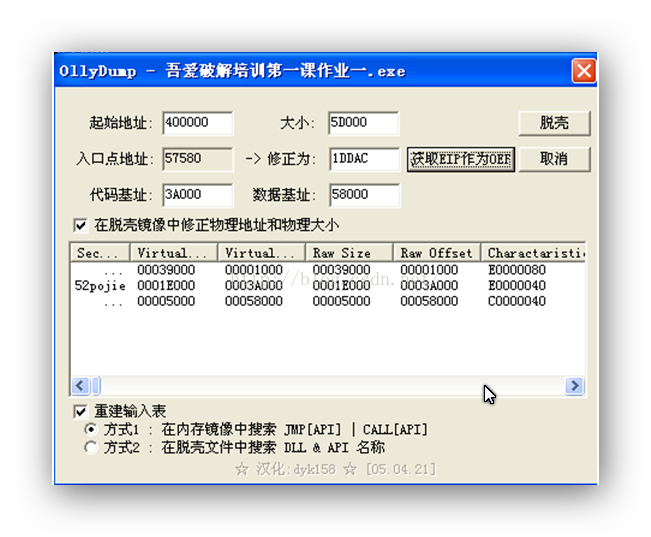The height and width of the screenshot is (537, 651).
Task: Click virtual size value 00005000 in third row
Action: click(166, 301)
